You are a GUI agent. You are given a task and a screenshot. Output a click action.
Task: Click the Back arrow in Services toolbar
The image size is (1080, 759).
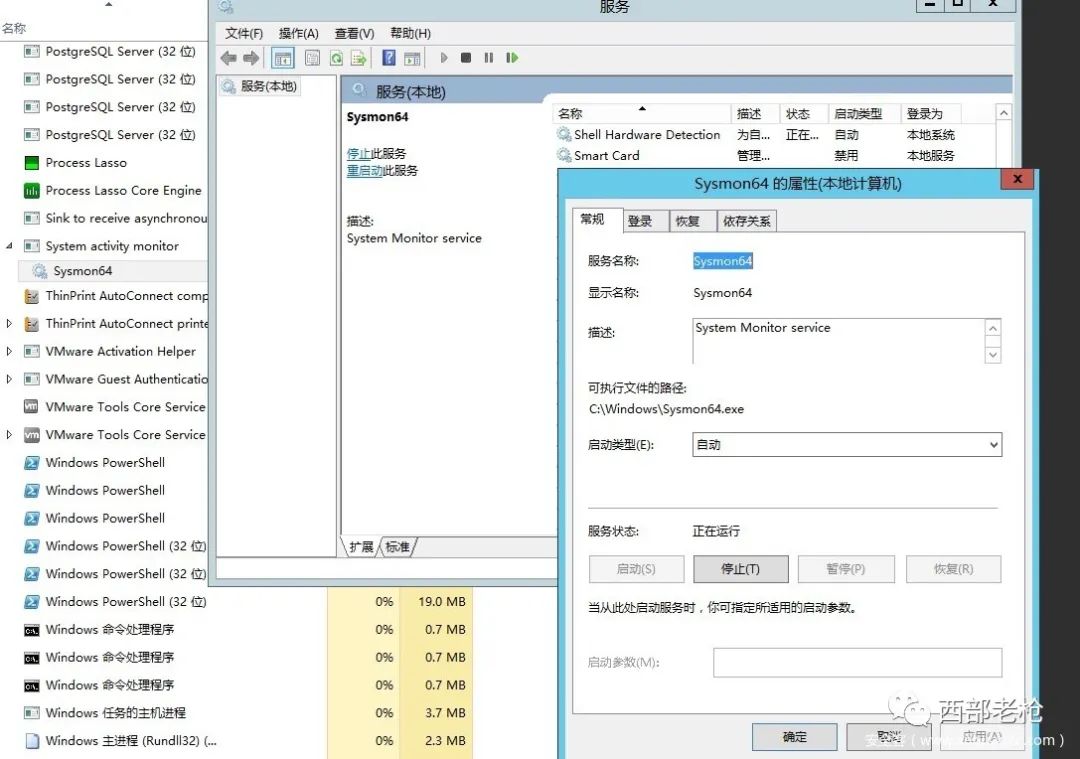(x=229, y=58)
